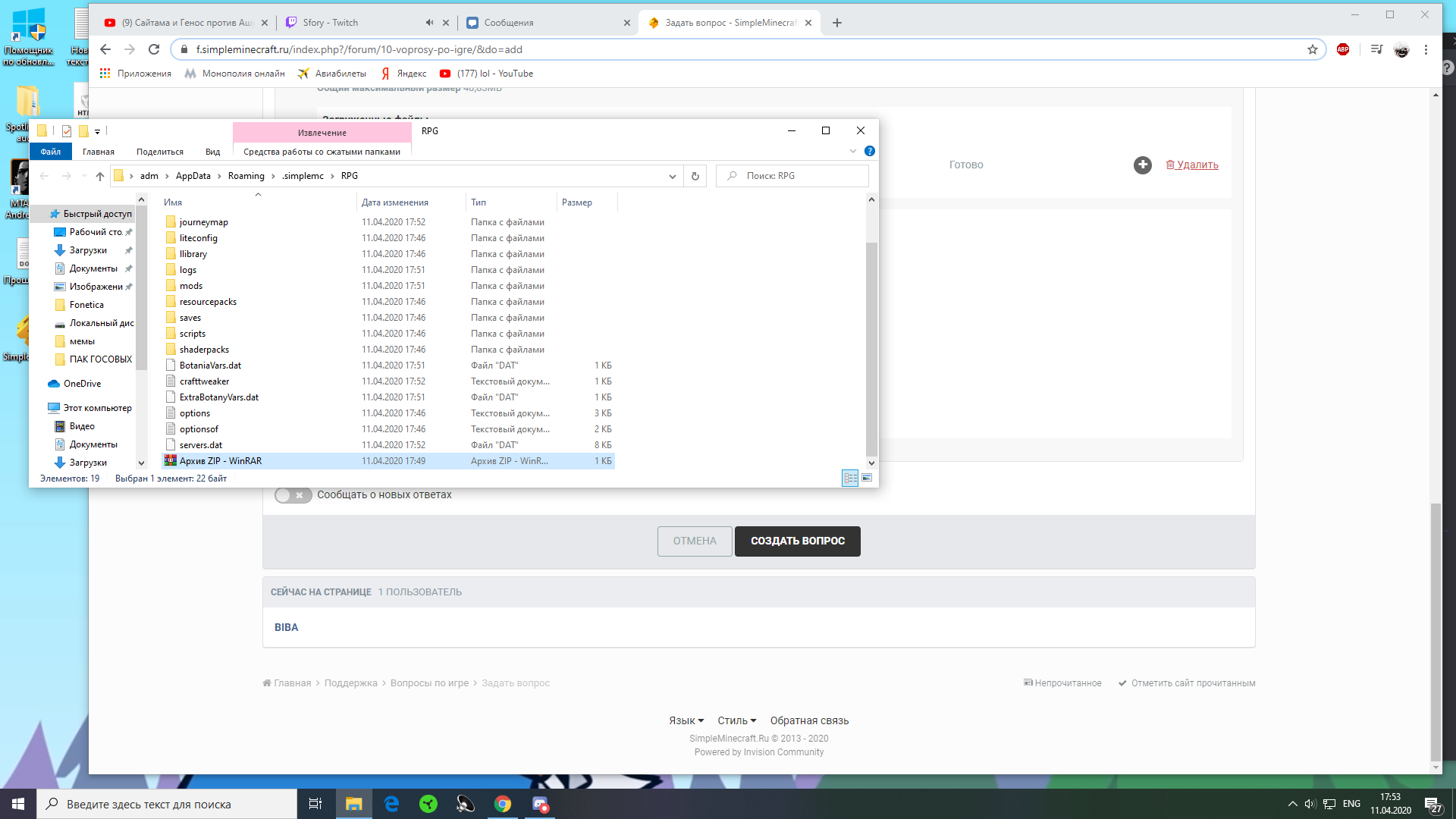1456x819 pixels.
Task: Click the Windows taskbar search box
Action: [167, 804]
